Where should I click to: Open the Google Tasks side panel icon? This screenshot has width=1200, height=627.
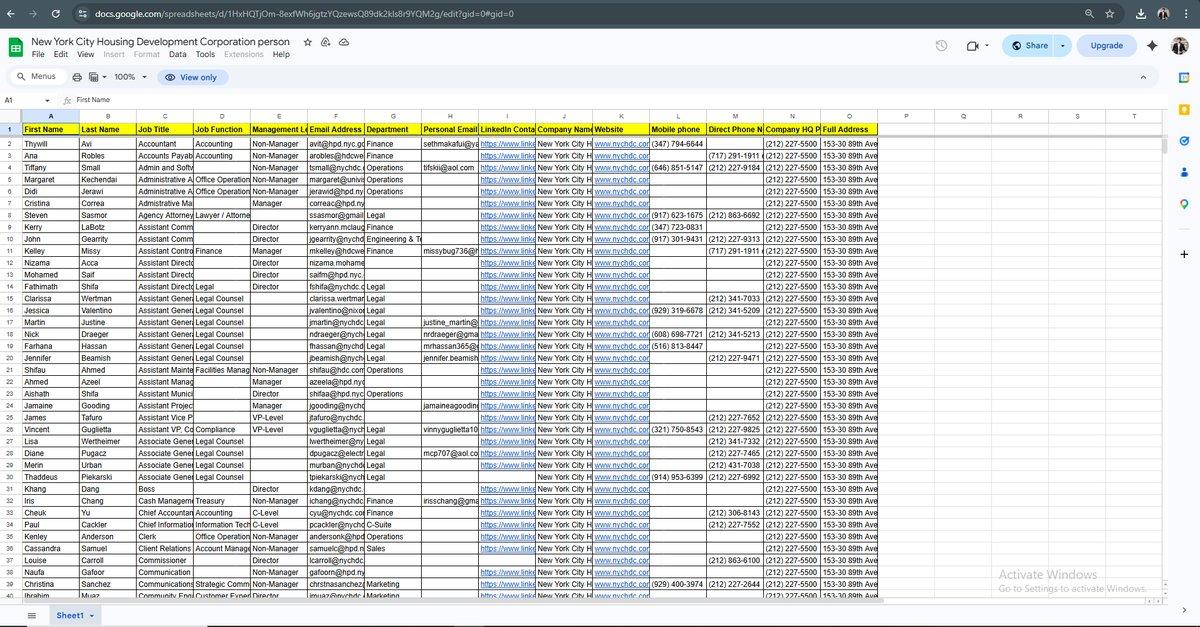(1184, 141)
